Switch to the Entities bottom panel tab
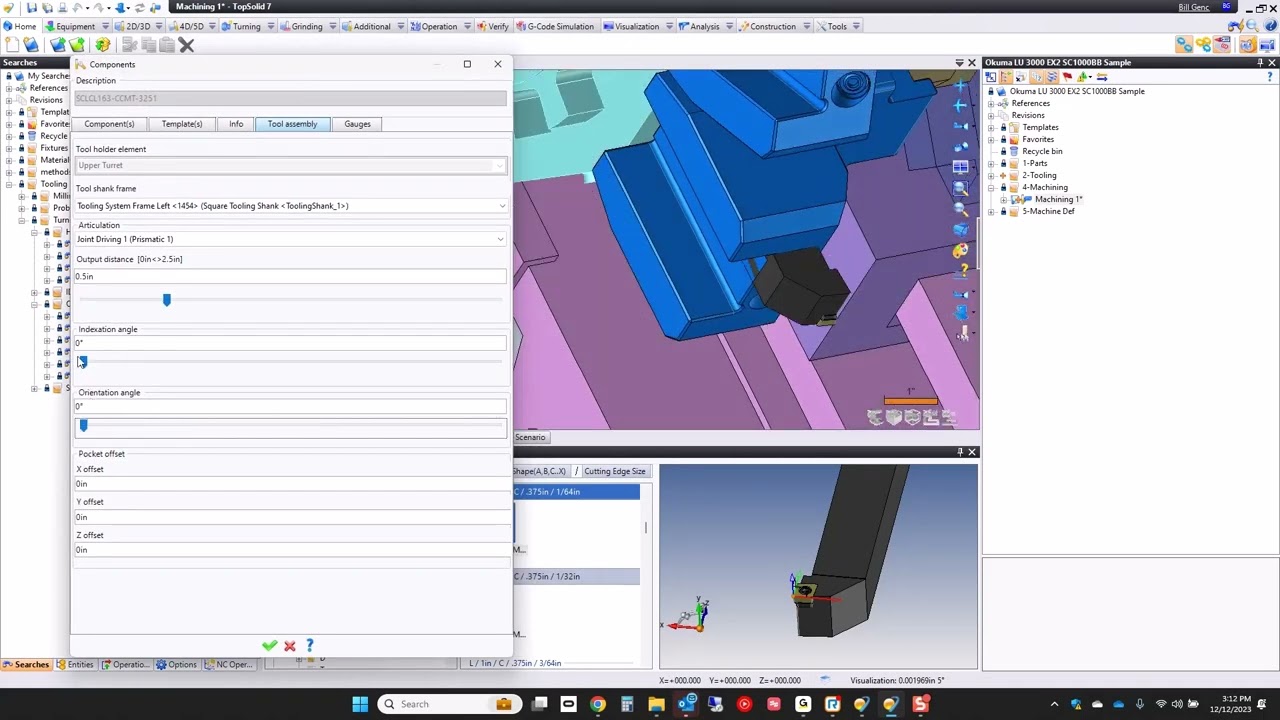 [75, 664]
